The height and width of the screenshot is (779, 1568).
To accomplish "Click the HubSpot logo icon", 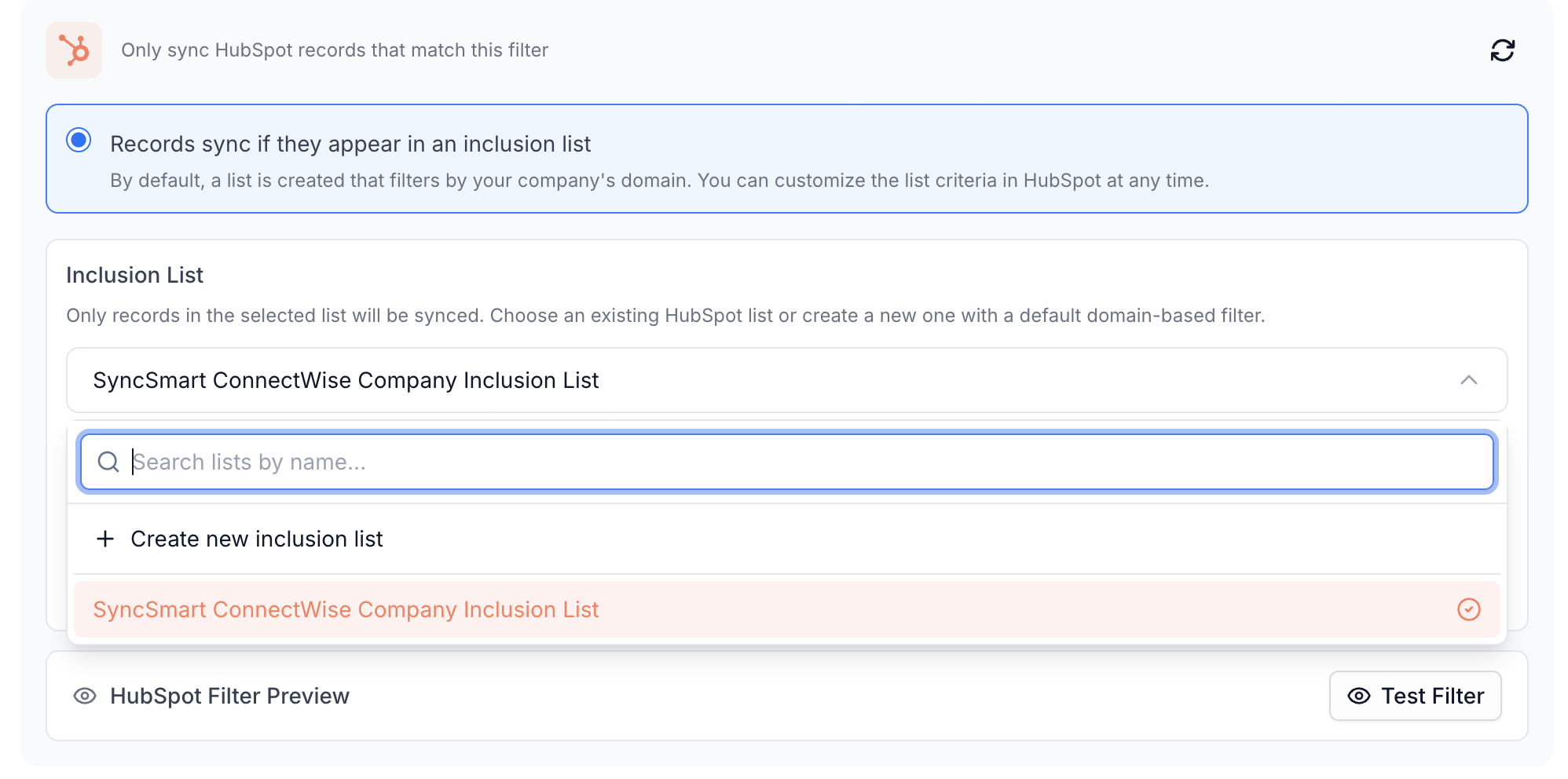I will point(74,50).
